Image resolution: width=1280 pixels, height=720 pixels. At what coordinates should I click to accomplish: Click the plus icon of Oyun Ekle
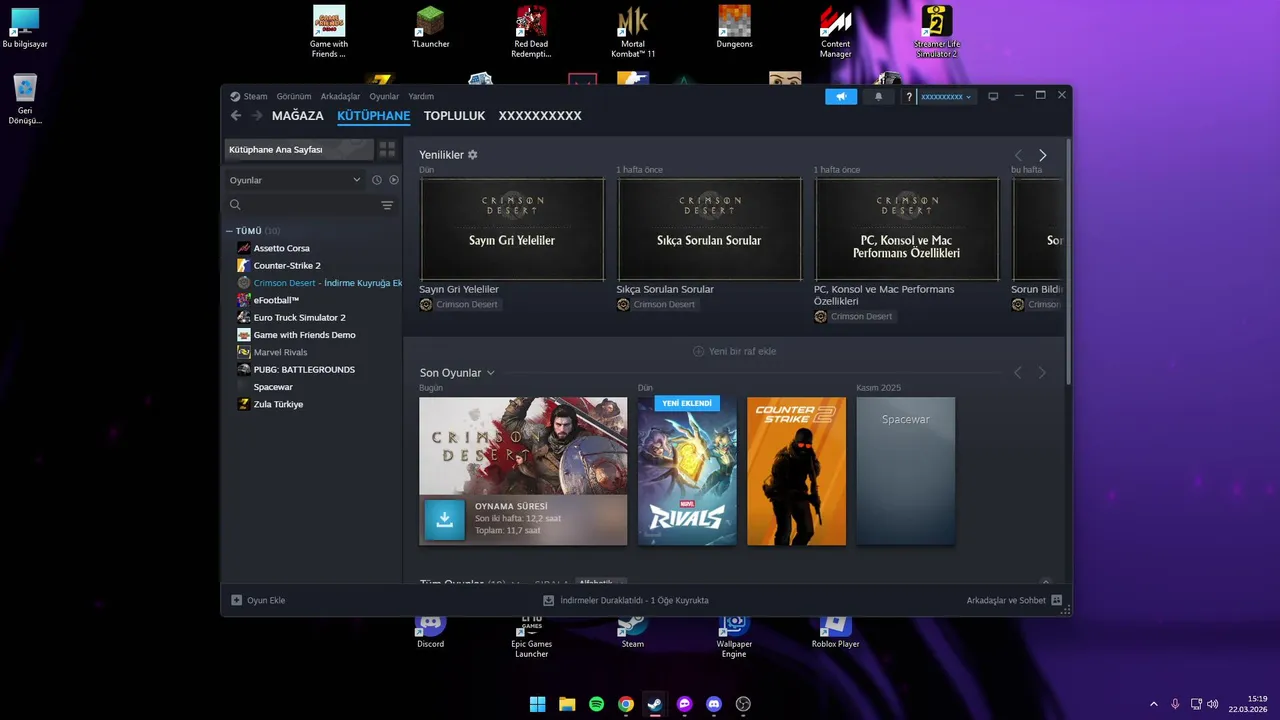[237, 600]
